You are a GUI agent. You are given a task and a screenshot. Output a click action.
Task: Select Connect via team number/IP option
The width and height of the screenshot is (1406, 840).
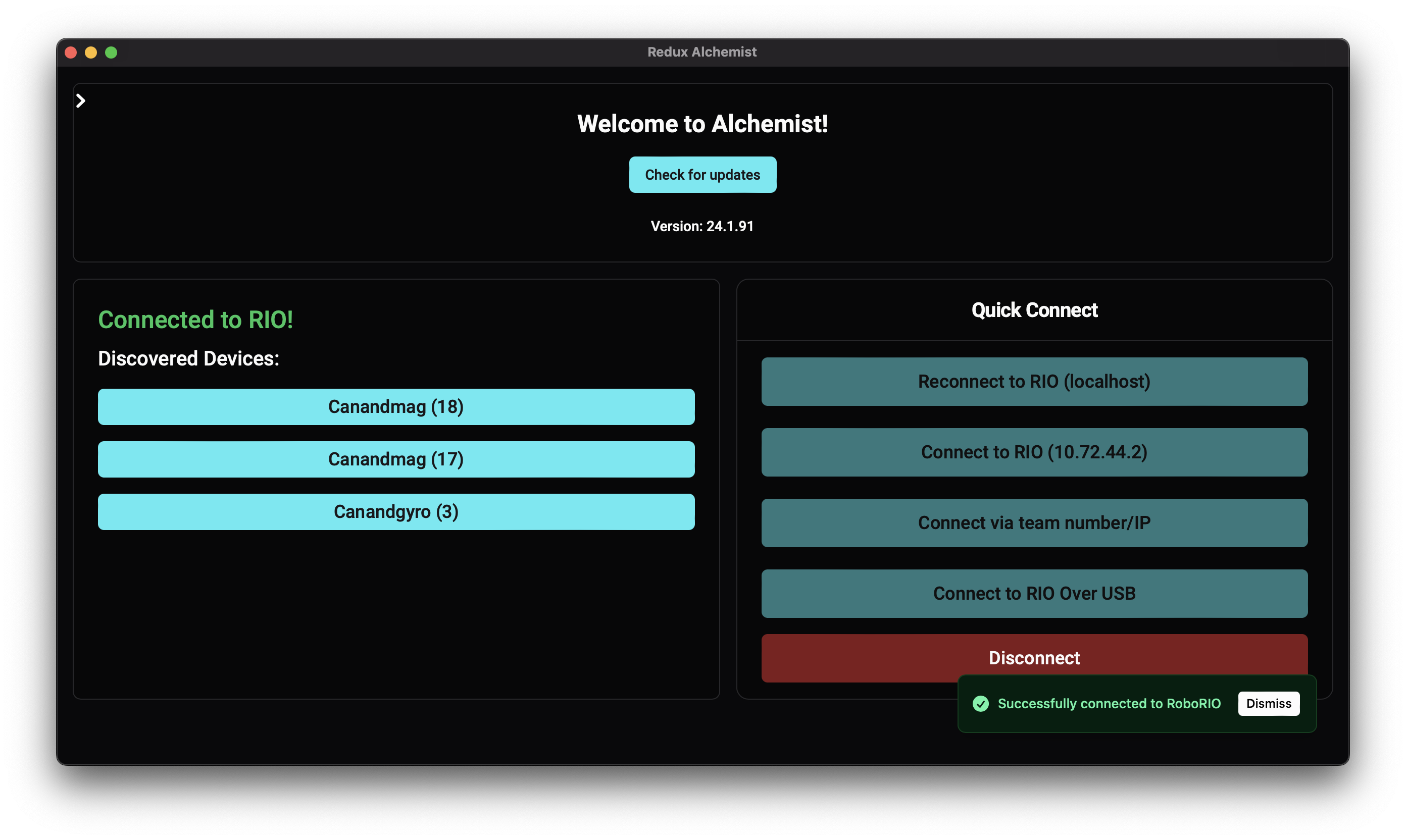1034,522
